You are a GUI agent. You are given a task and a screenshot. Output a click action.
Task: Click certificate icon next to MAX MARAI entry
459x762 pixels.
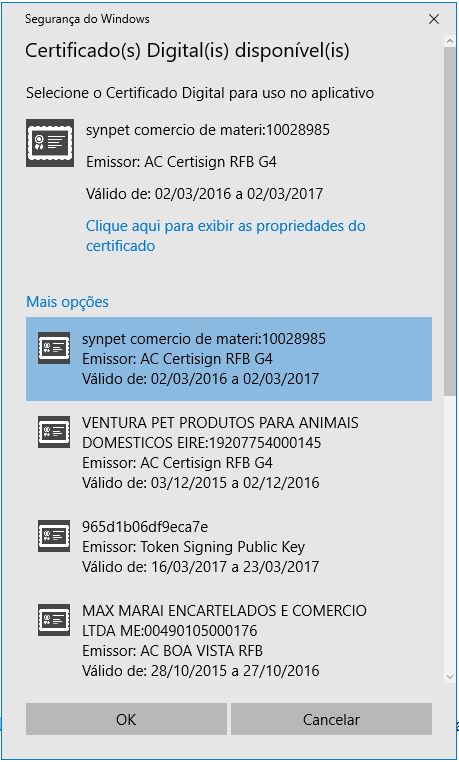click(54, 620)
